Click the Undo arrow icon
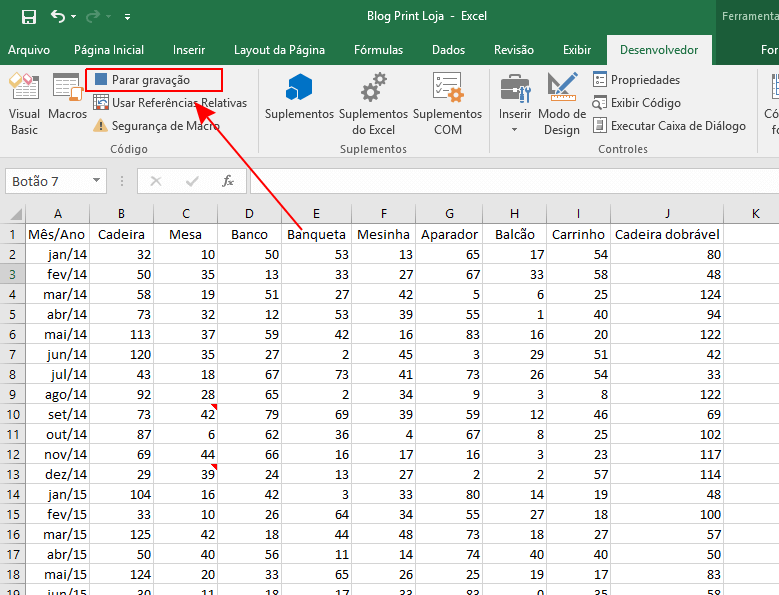The width and height of the screenshot is (779, 595). click(58, 17)
